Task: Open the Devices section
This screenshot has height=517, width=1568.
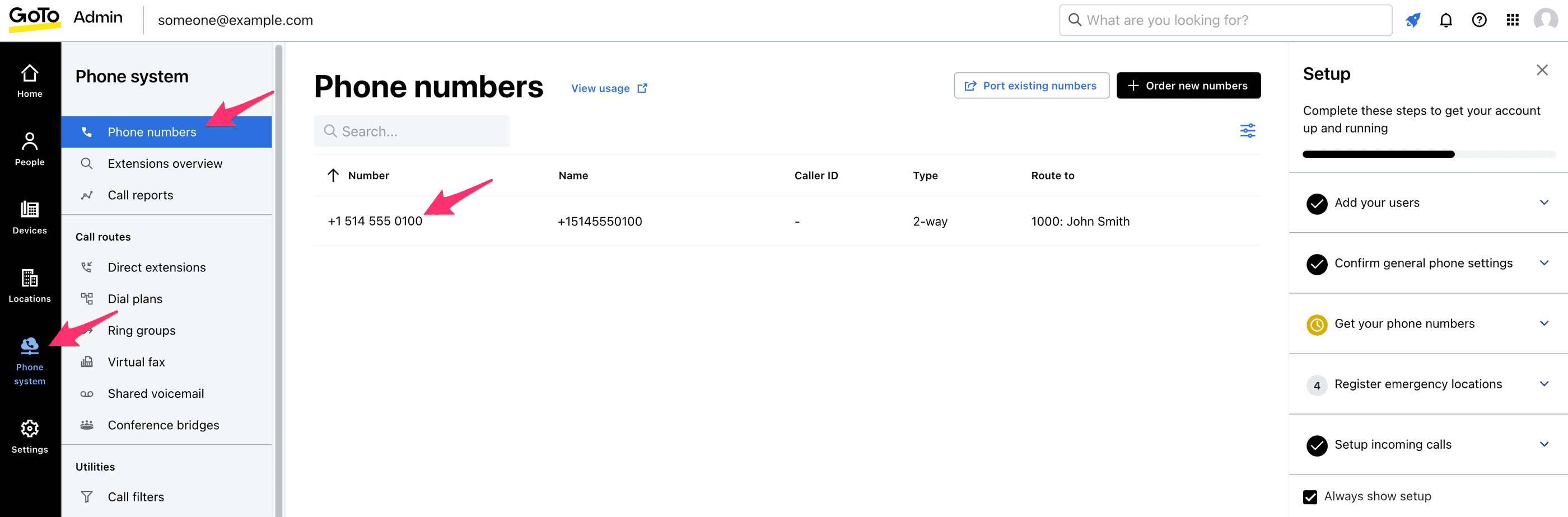Action: click(x=29, y=217)
